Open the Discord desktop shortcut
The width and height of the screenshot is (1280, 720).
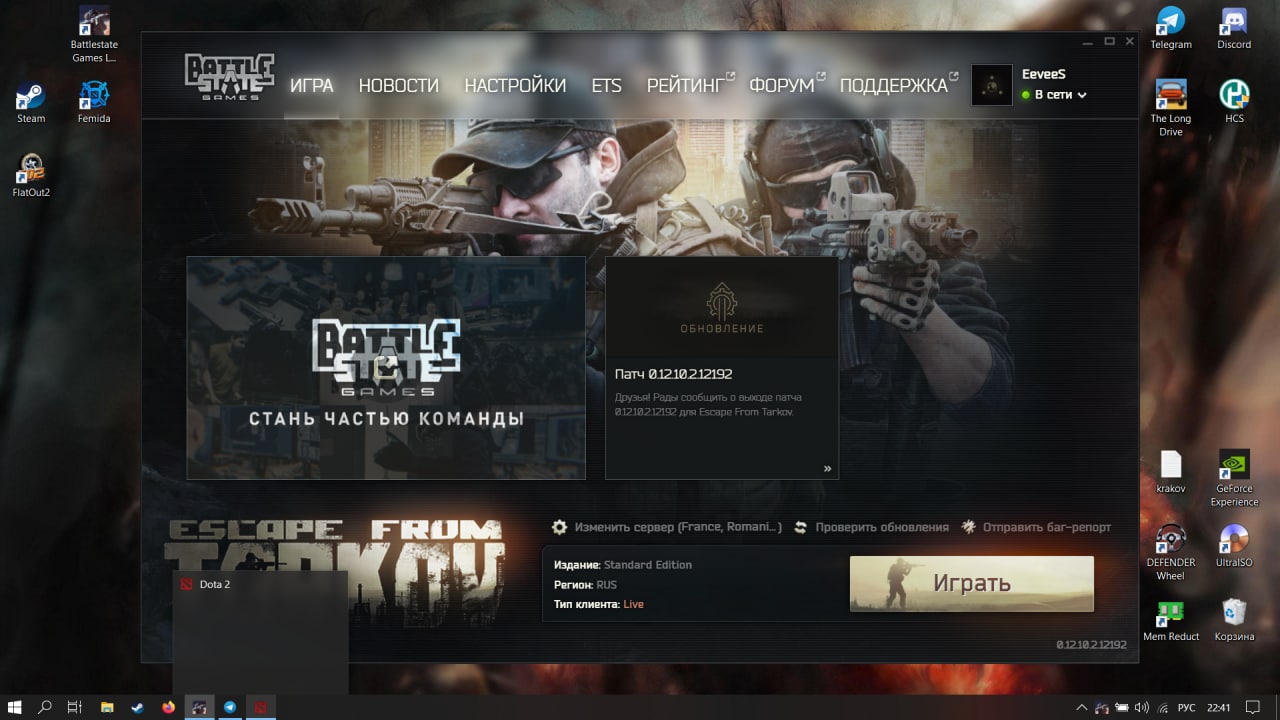point(1234,28)
